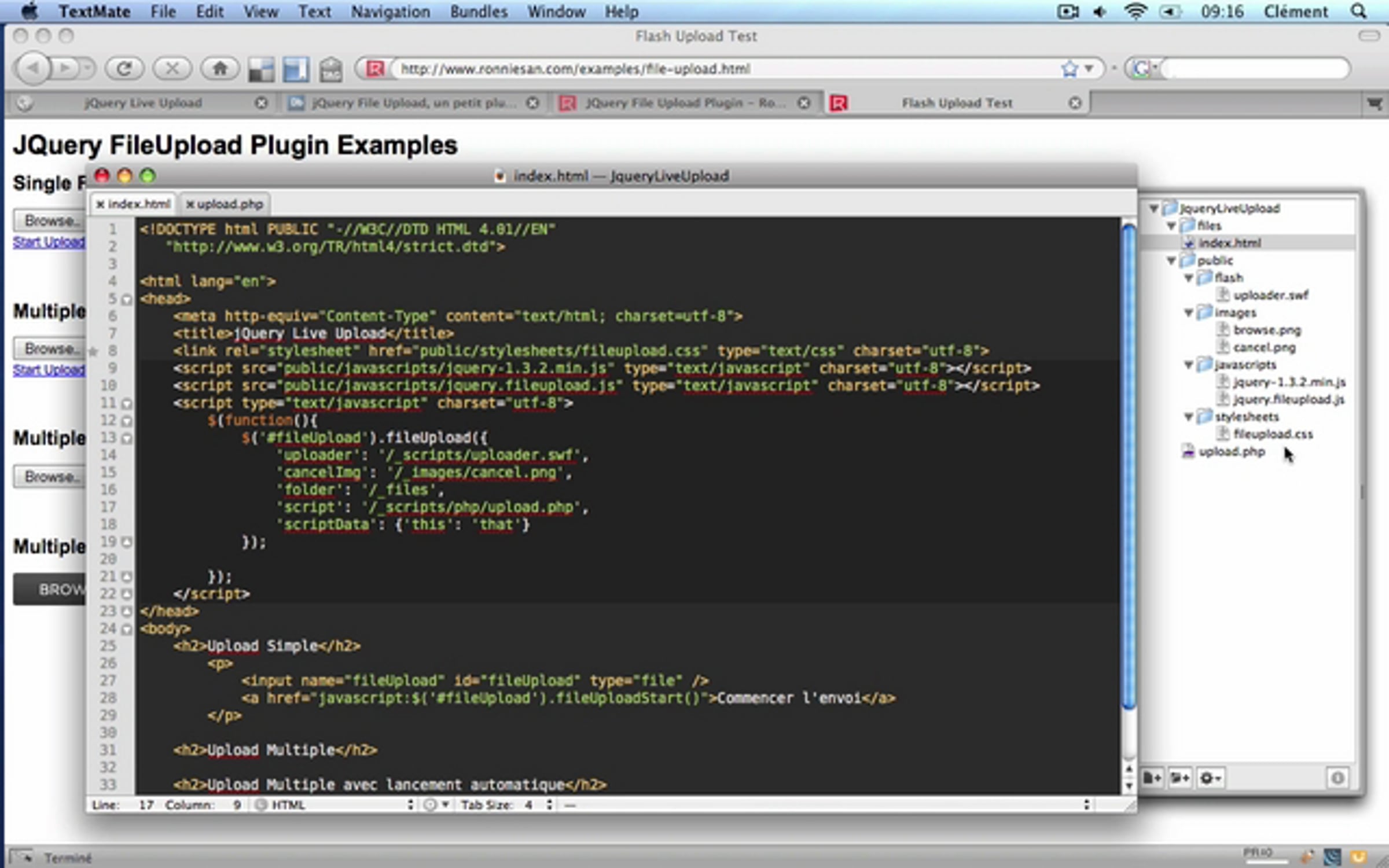The height and width of the screenshot is (868, 1389).
Task: Open upload.php from project drawer
Action: [x=1230, y=451]
